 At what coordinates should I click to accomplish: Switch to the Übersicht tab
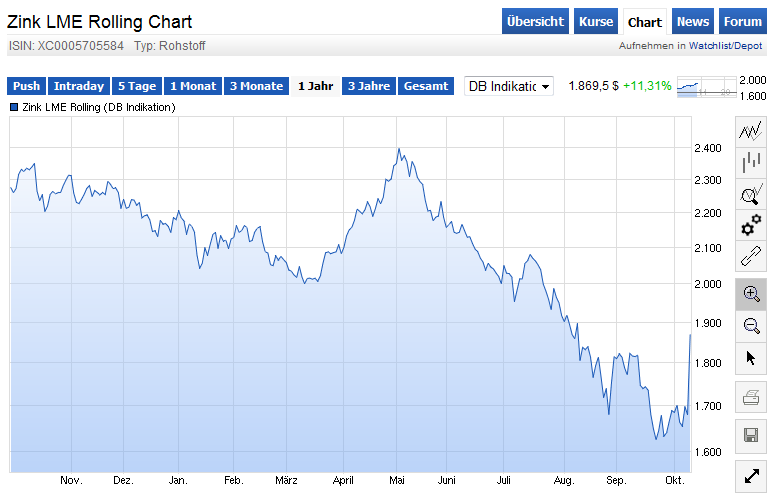coord(535,22)
